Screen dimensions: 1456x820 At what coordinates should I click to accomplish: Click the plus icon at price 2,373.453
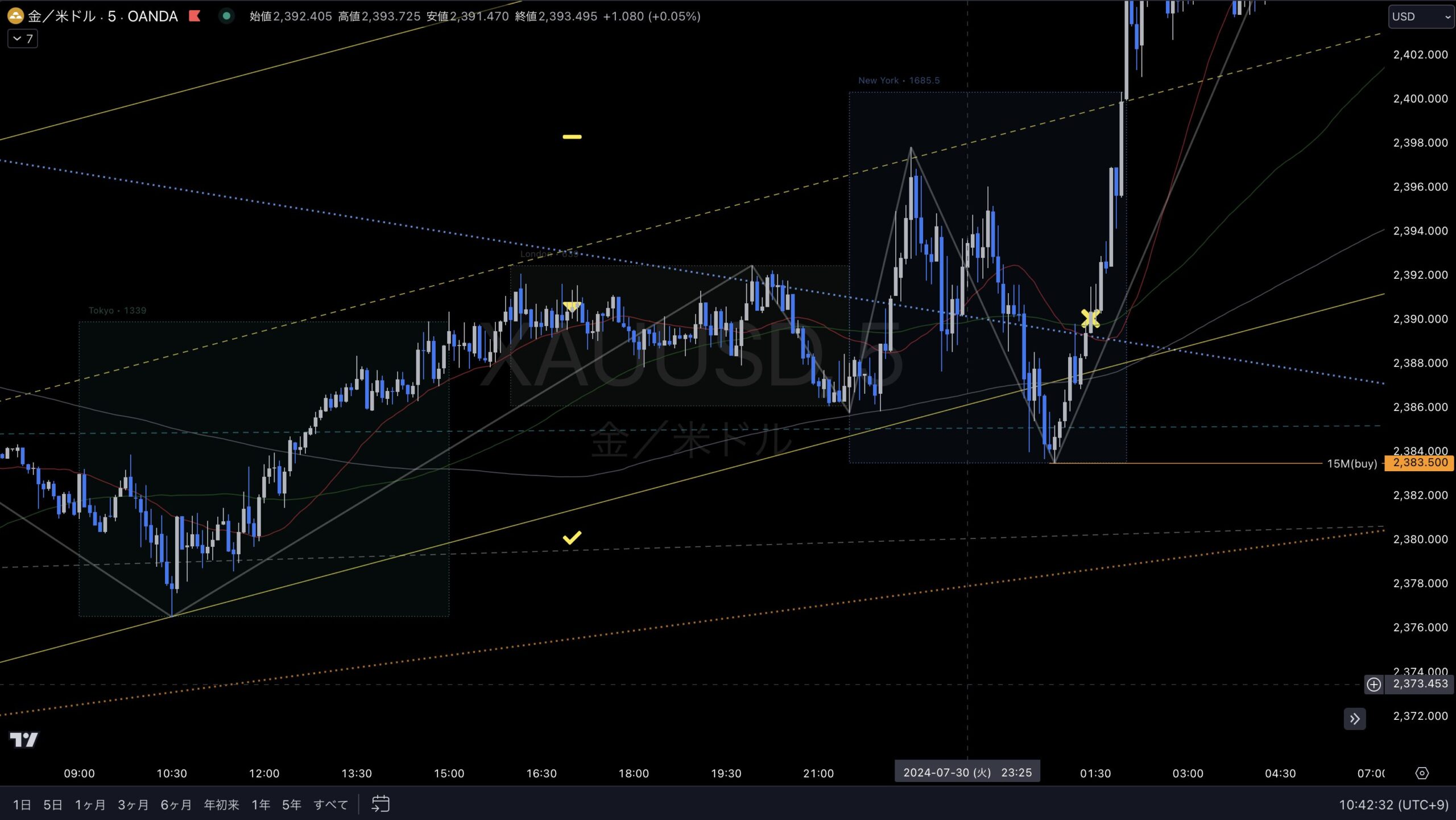coord(1374,684)
